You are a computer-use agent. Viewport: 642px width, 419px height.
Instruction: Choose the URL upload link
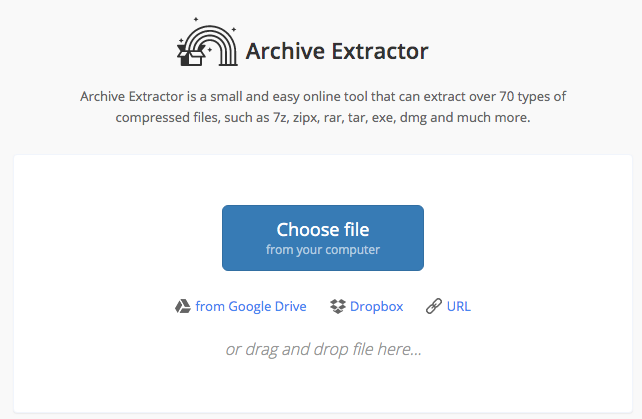click(458, 306)
